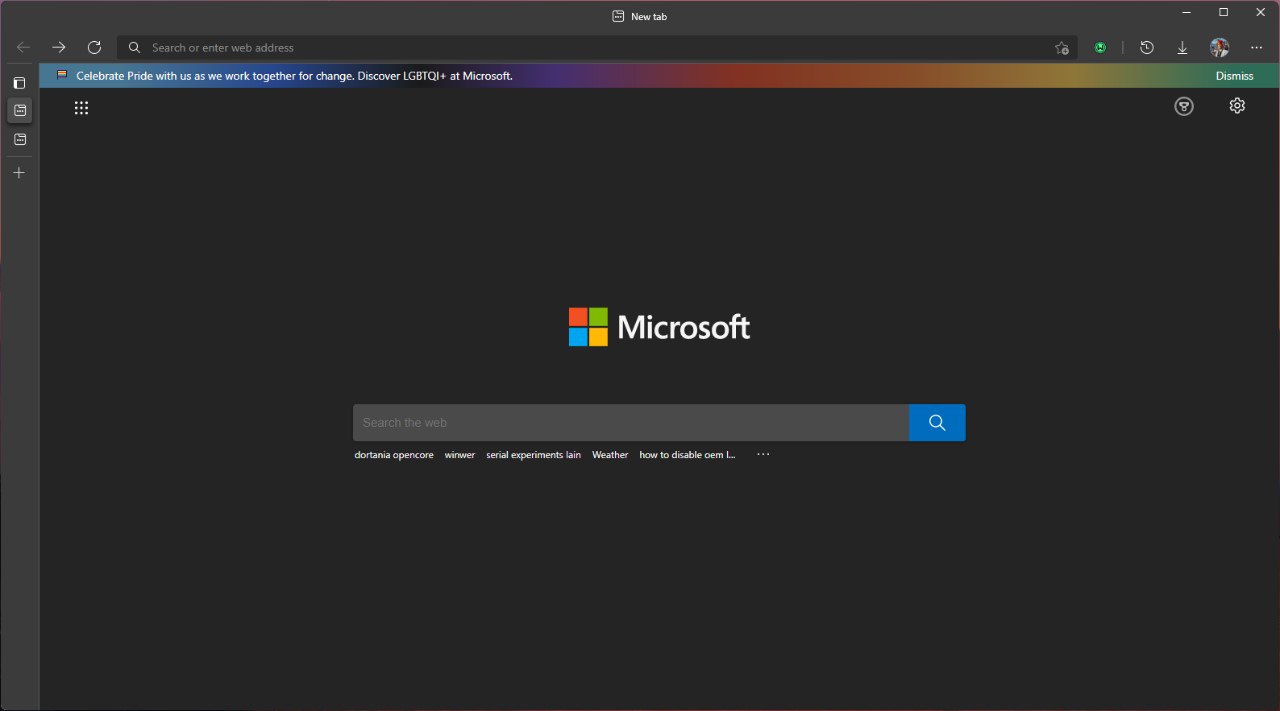The image size is (1280, 711).
Task: Go forward with the forward arrow
Action: 59,47
